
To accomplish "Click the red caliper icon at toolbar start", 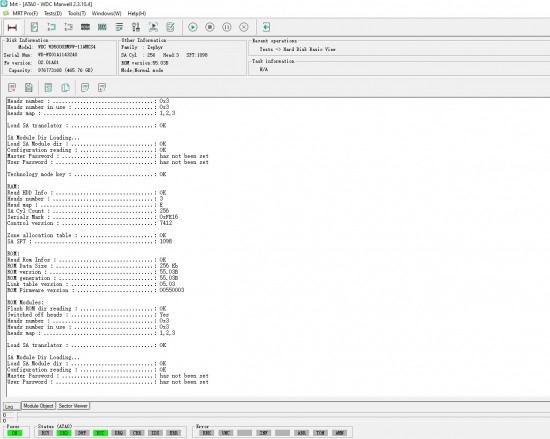I will pyautogui.click(x=12, y=27).
